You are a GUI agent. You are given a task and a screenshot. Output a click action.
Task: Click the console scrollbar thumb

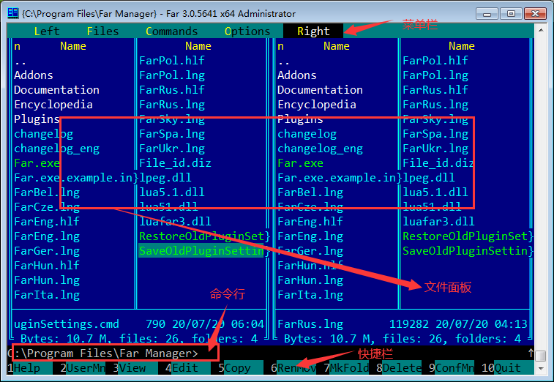[x=540, y=355]
